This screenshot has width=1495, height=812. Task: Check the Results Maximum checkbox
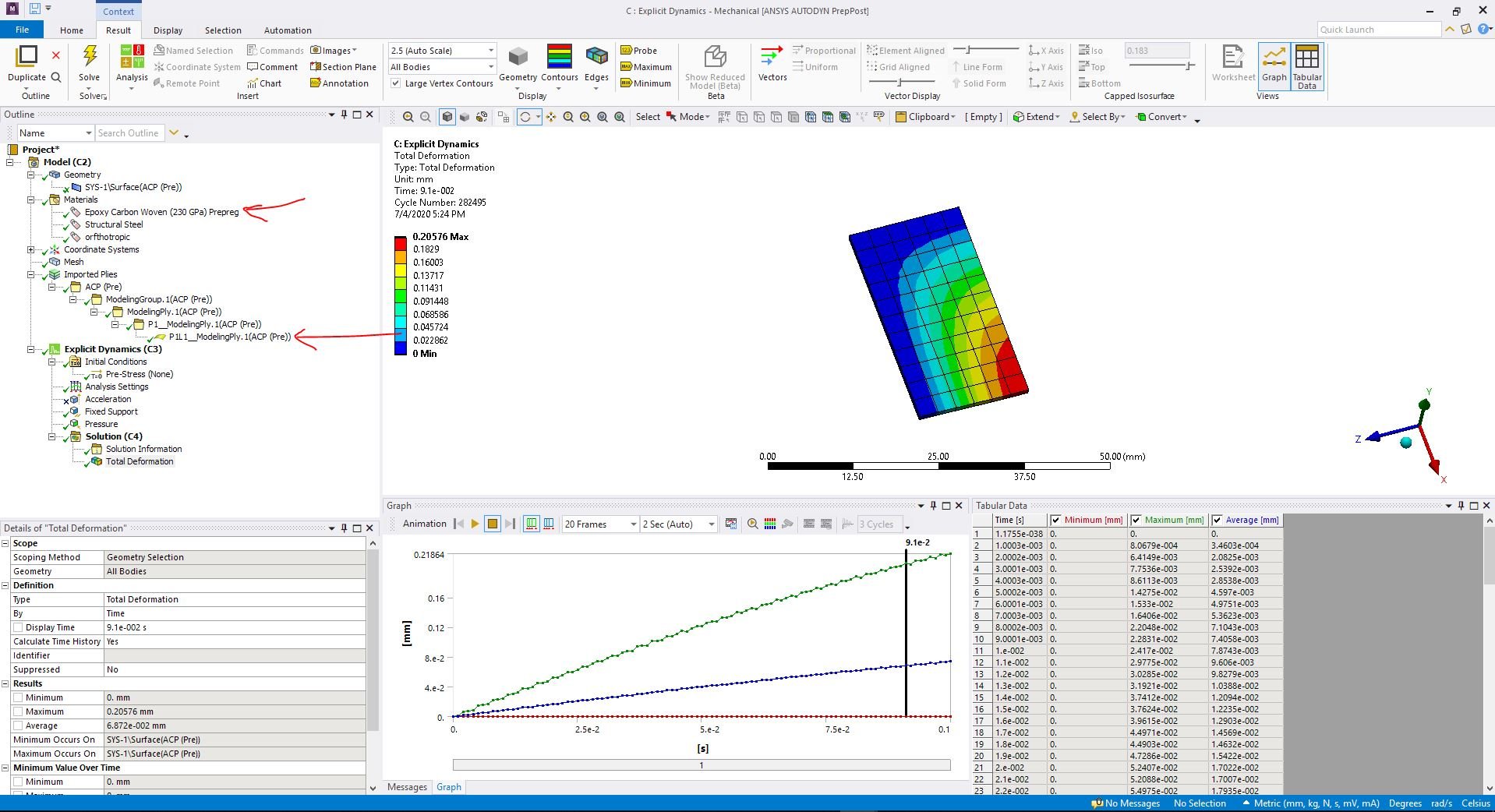click(18, 711)
